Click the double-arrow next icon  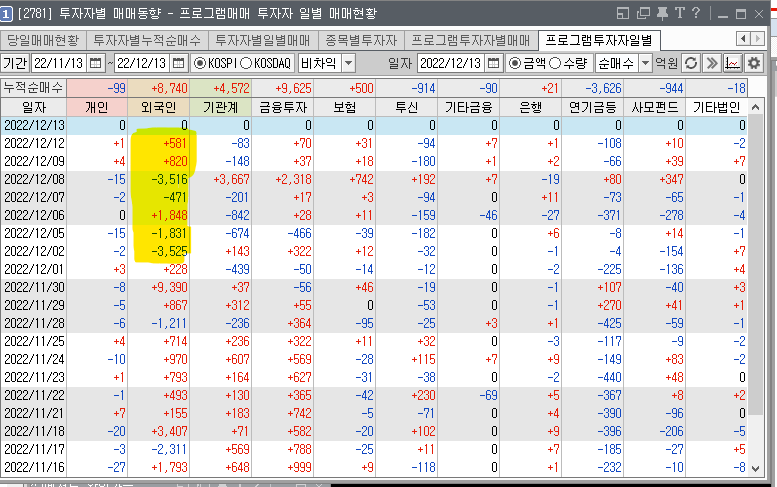(x=712, y=63)
